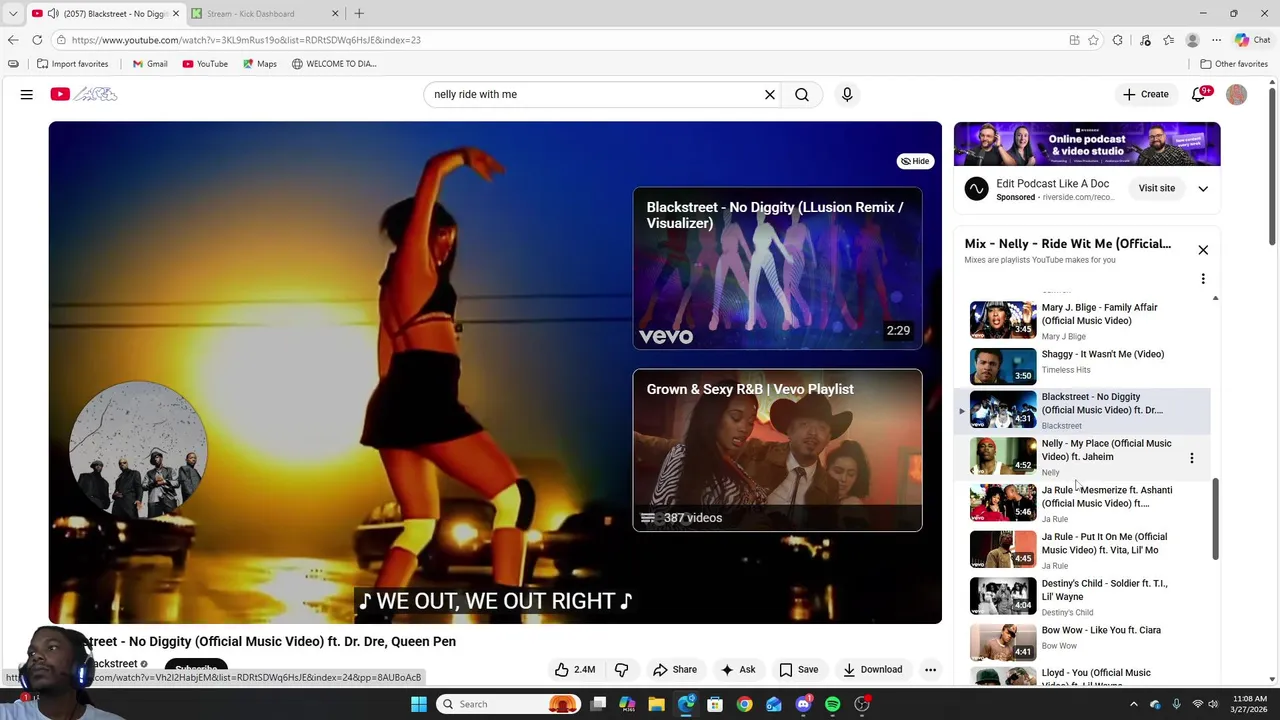This screenshot has width=1280, height=720.
Task: Save the video to a playlist
Action: coord(799,670)
